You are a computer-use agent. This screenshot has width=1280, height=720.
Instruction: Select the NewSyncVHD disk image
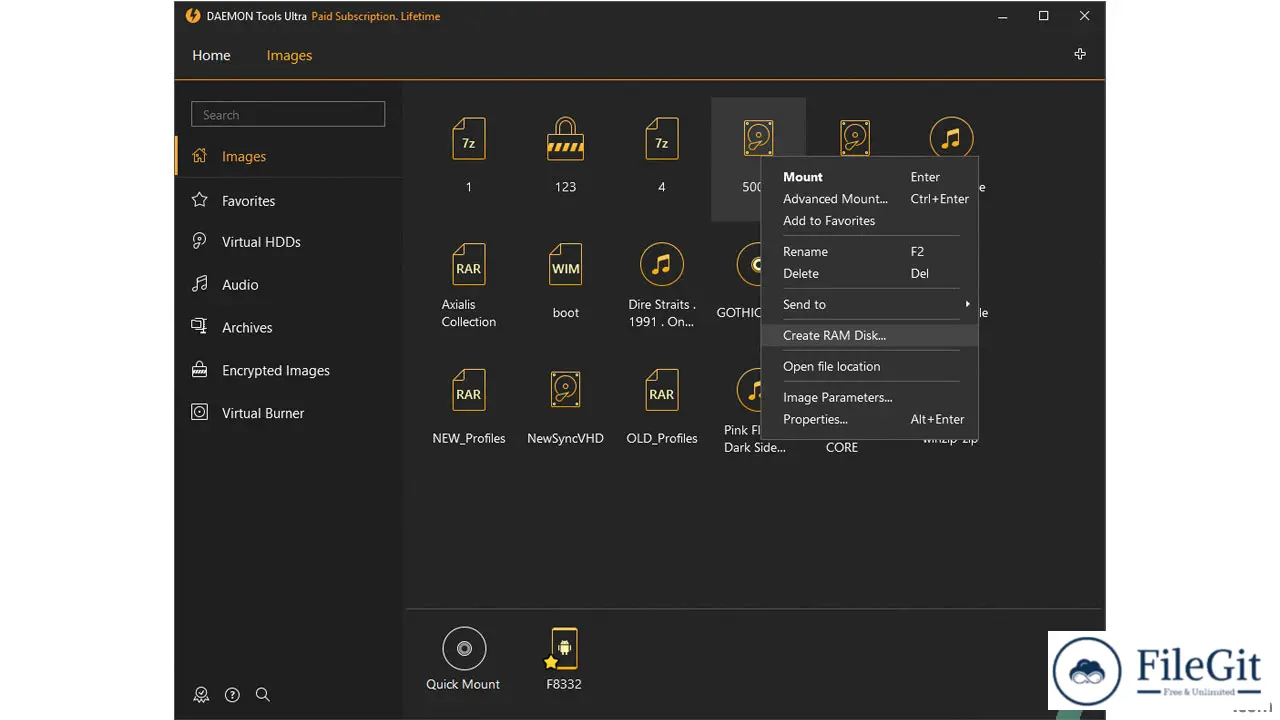pyautogui.click(x=565, y=391)
